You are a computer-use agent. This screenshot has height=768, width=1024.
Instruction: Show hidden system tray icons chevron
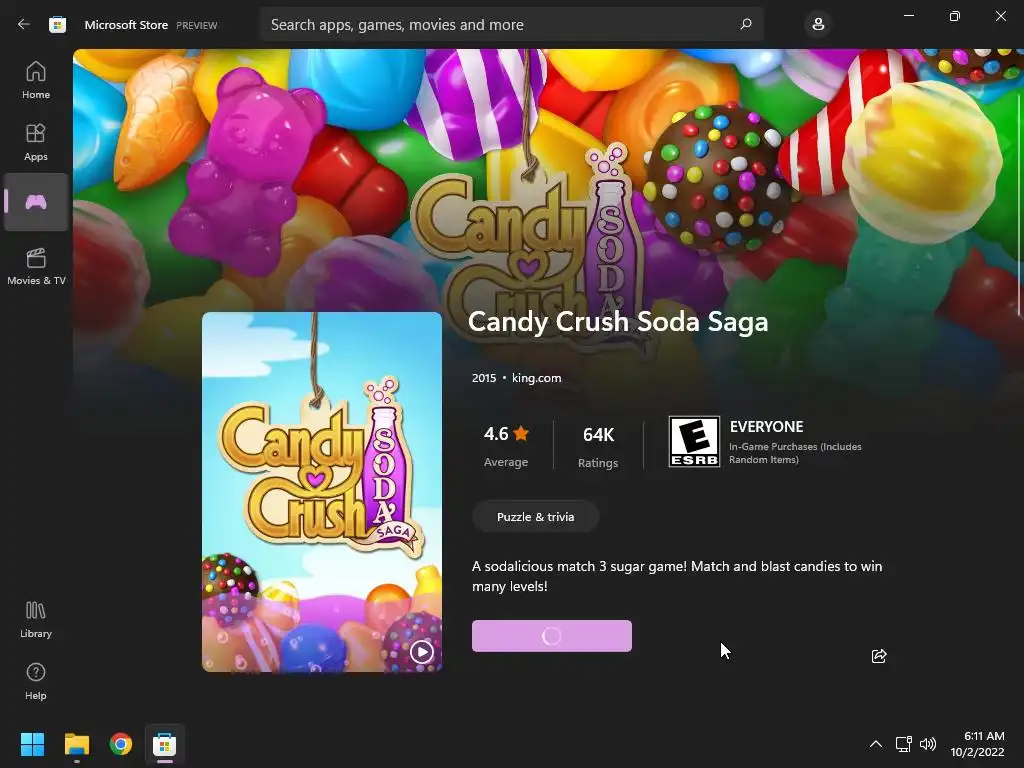click(x=876, y=744)
